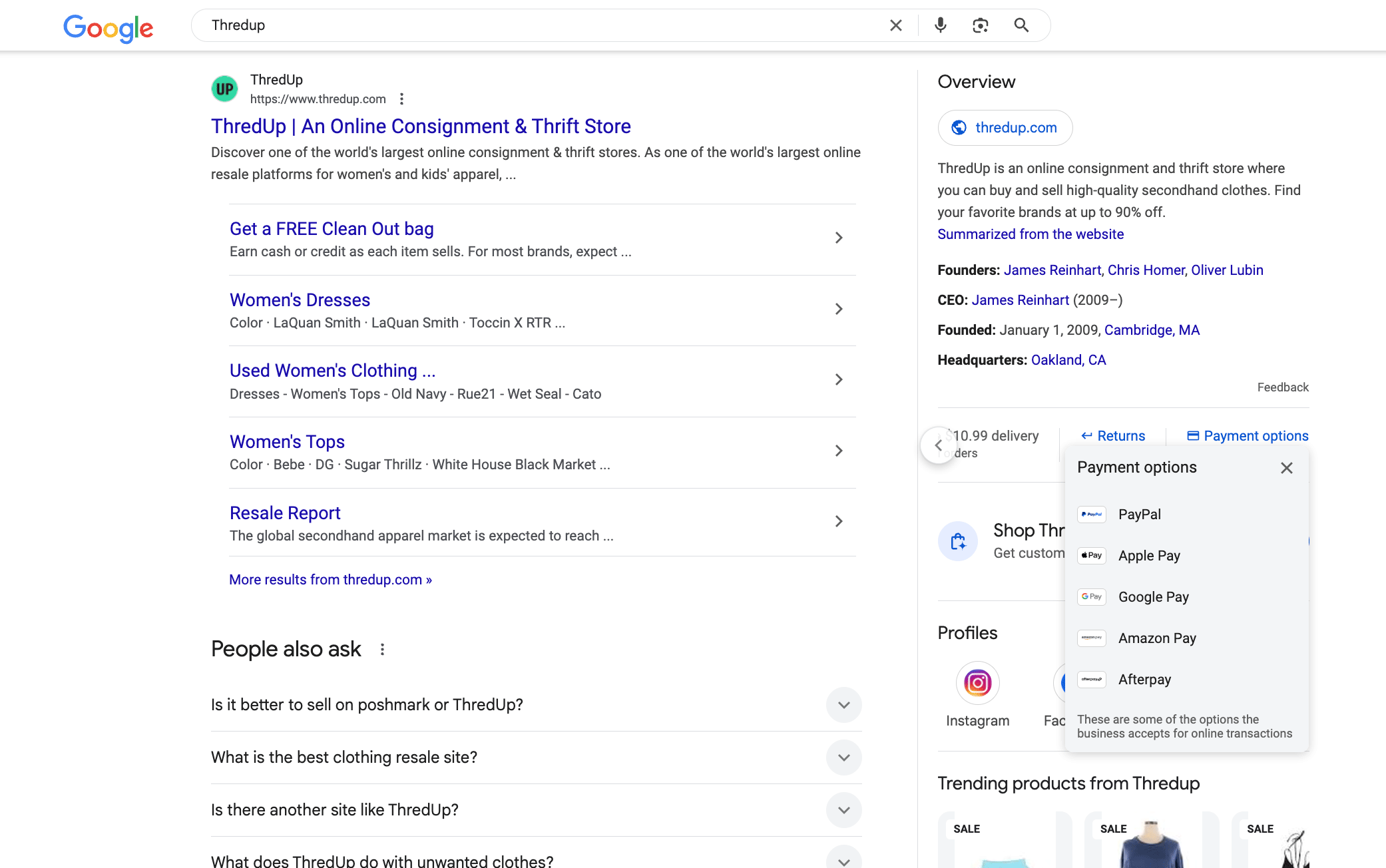Click the voice search microphone icon
Screen dimensions: 1386x868
click(940, 25)
